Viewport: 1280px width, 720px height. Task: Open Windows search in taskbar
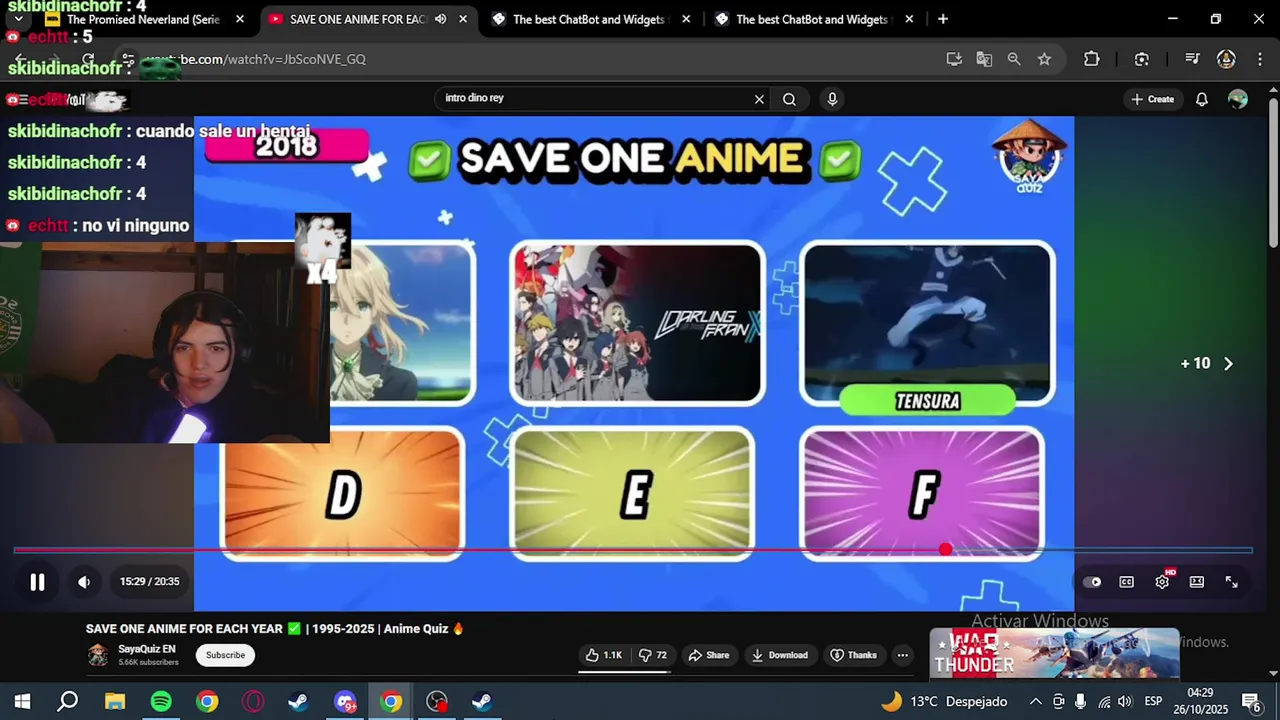[68, 702]
